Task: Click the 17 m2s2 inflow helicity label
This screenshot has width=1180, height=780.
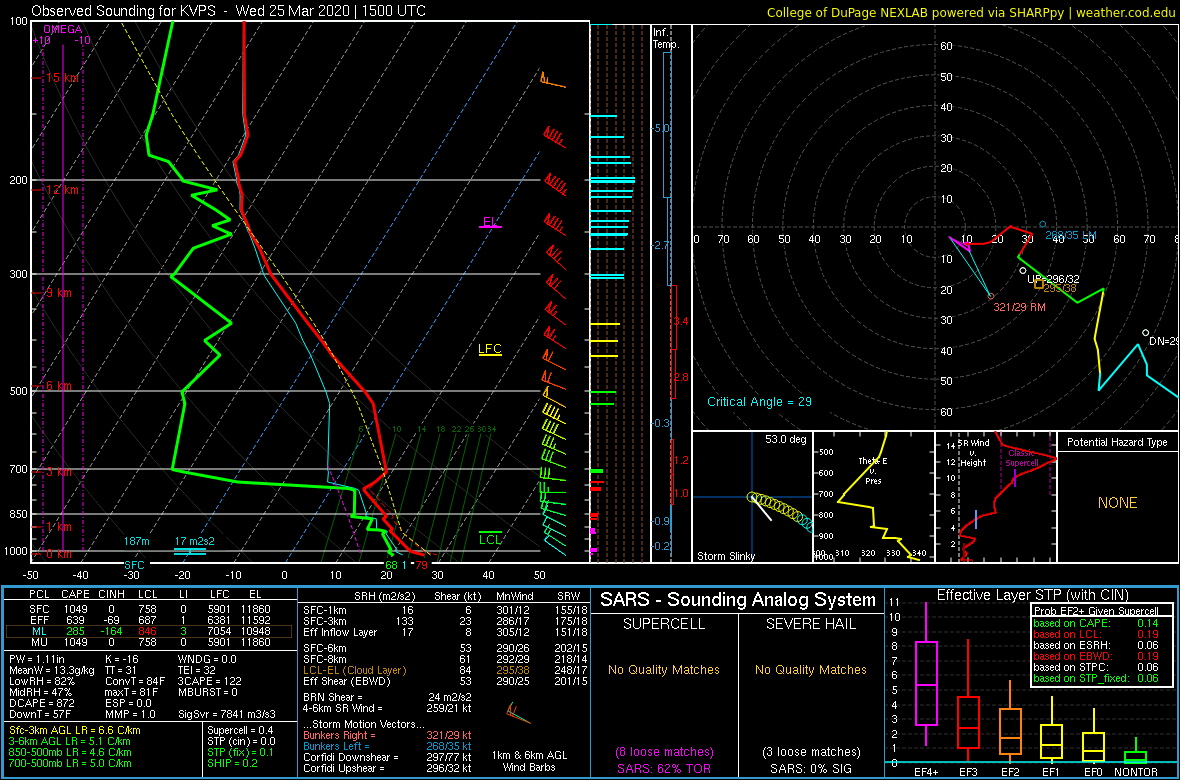Action: click(194, 541)
